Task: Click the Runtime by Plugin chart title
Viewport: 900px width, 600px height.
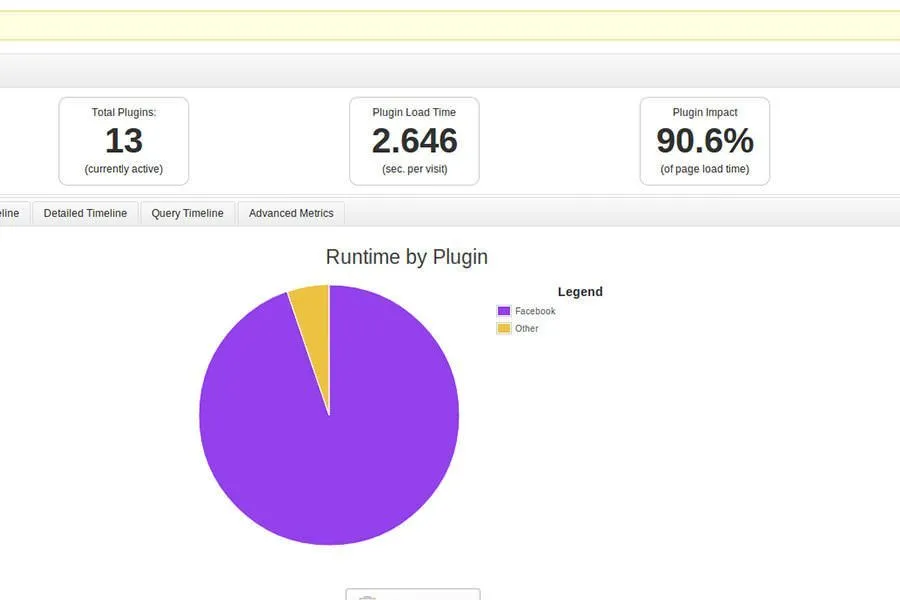Action: click(406, 257)
